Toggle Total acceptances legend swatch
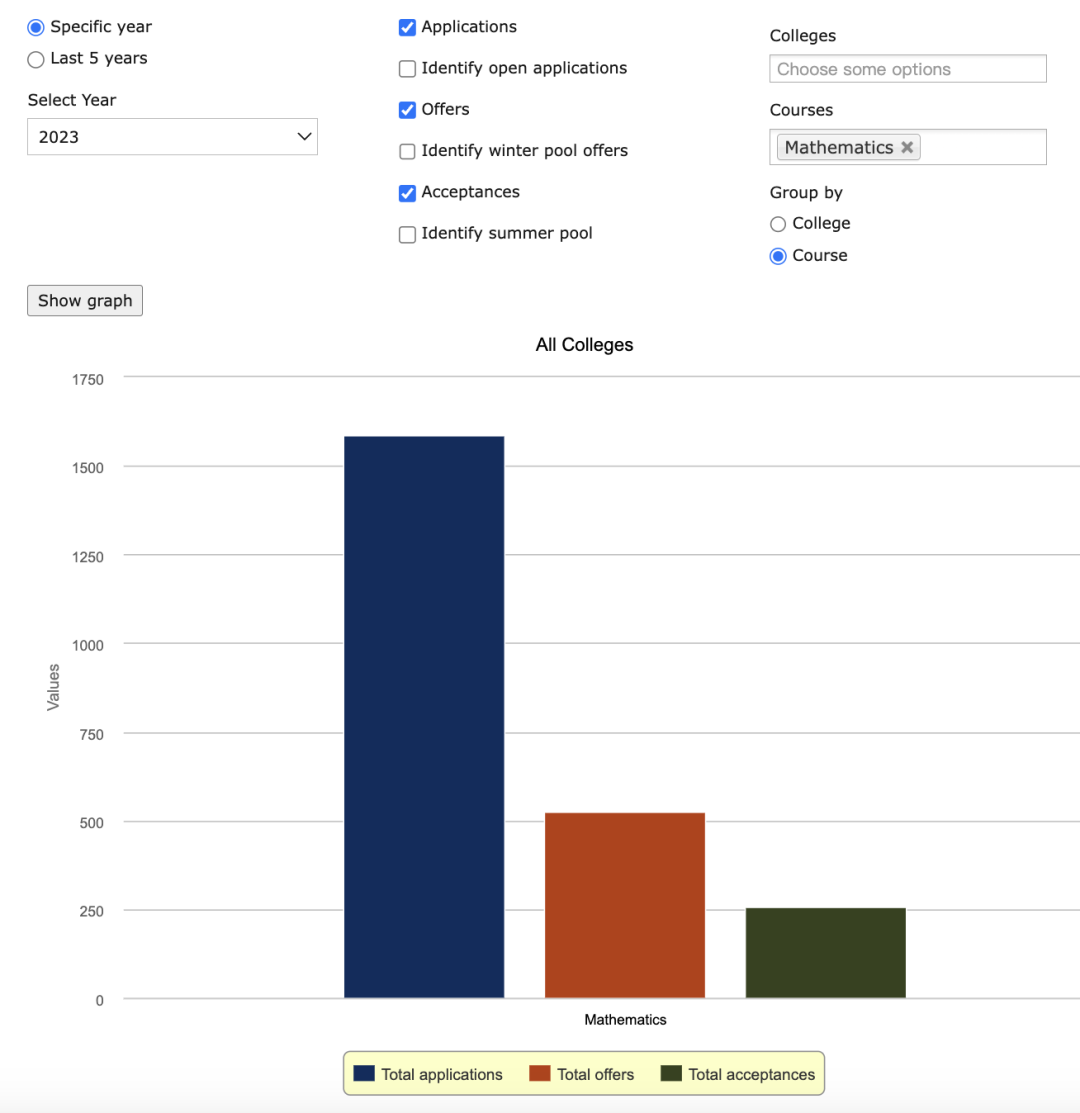Image resolution: width=1080 pixels, height=1113 pixels. (671, 1073)
